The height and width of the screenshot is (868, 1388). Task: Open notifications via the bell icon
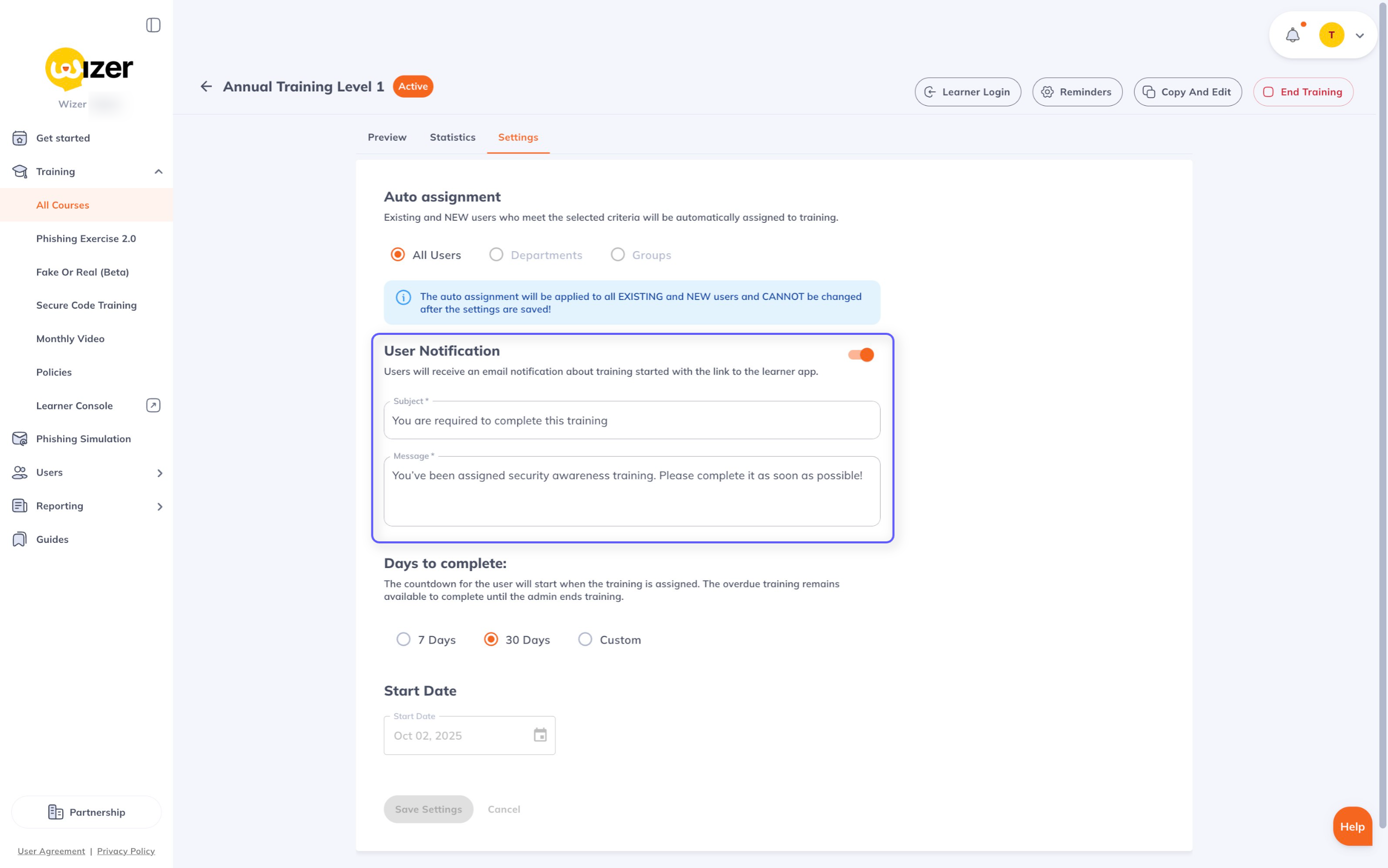click(1292, 35)
